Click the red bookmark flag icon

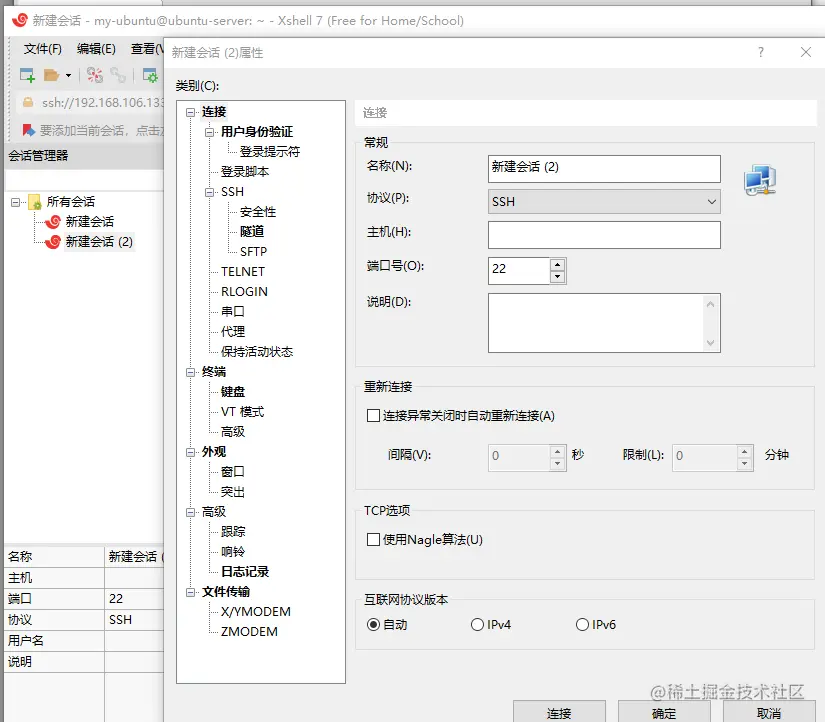pos(28,130)
